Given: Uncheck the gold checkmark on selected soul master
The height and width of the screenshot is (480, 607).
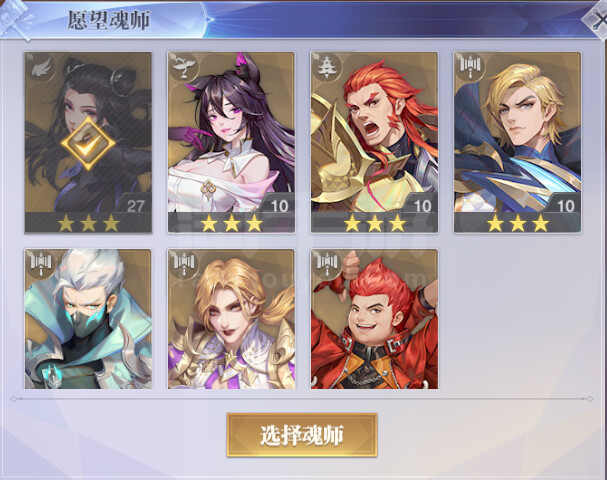Looking at the screenshot, I should pos(88,143).
